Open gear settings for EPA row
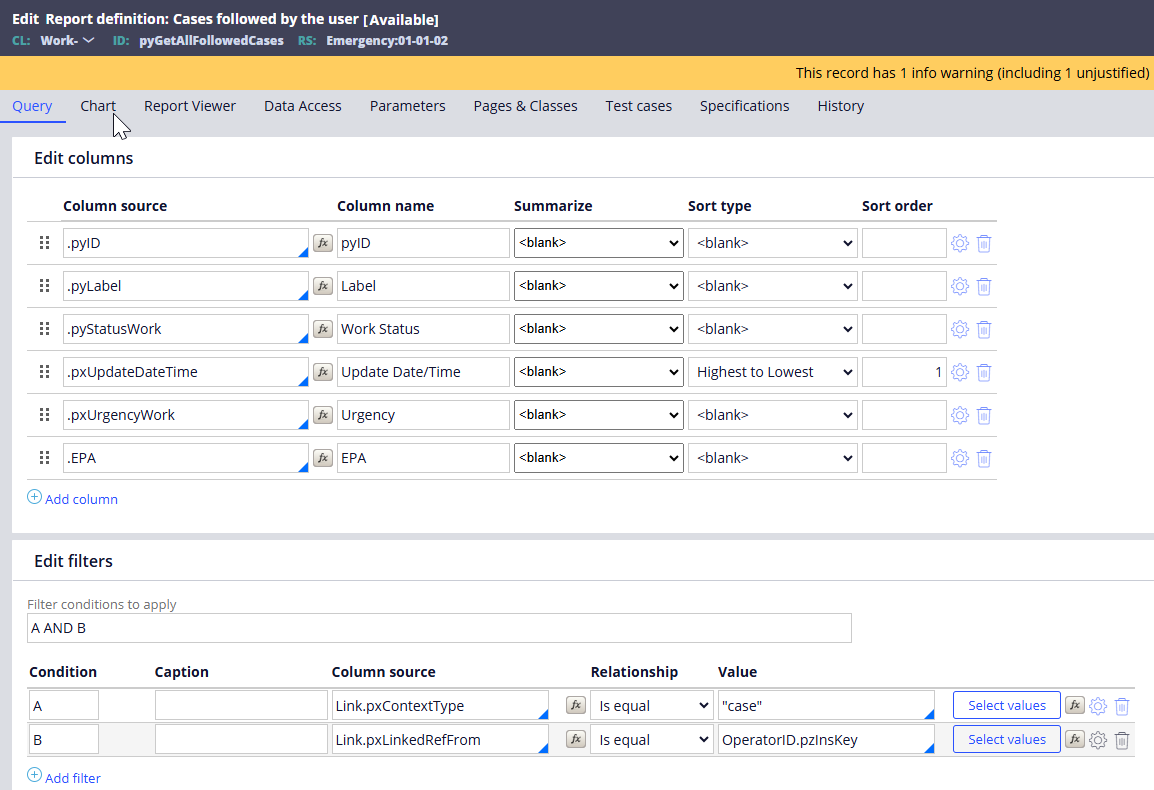Viewport: 1154px width, 790px height. pos(960,458)
